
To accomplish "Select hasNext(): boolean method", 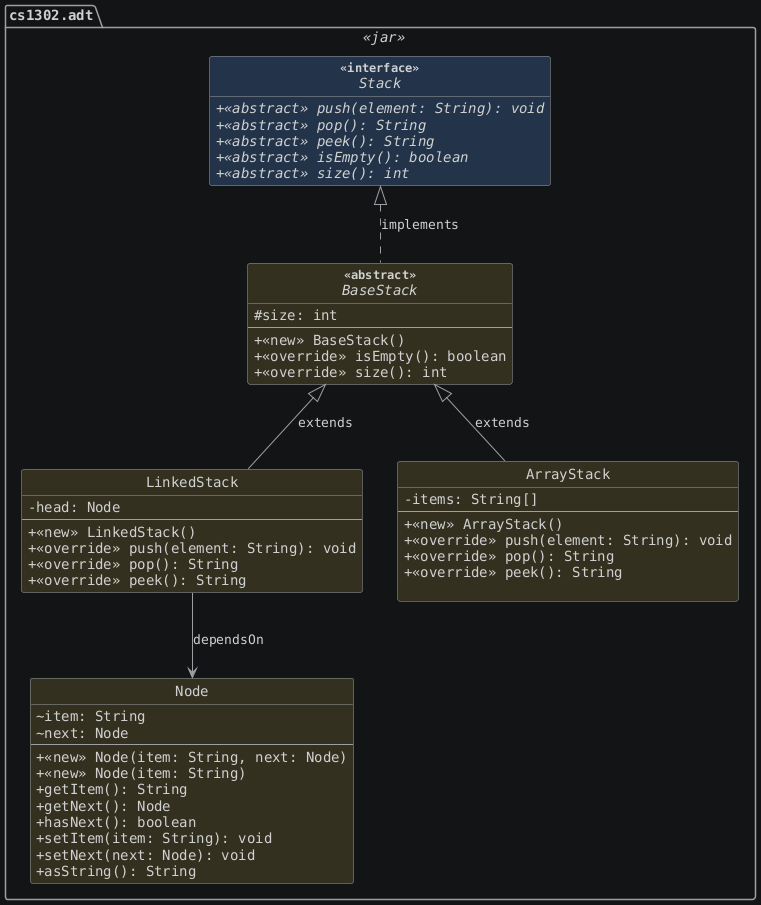I will pos(116,822).
